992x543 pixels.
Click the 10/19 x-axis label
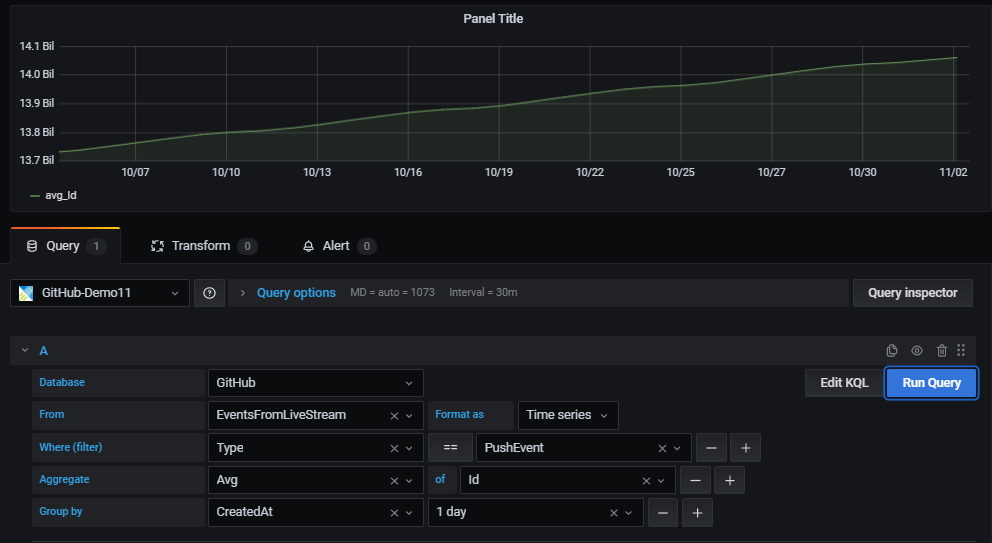coord(499,172)
